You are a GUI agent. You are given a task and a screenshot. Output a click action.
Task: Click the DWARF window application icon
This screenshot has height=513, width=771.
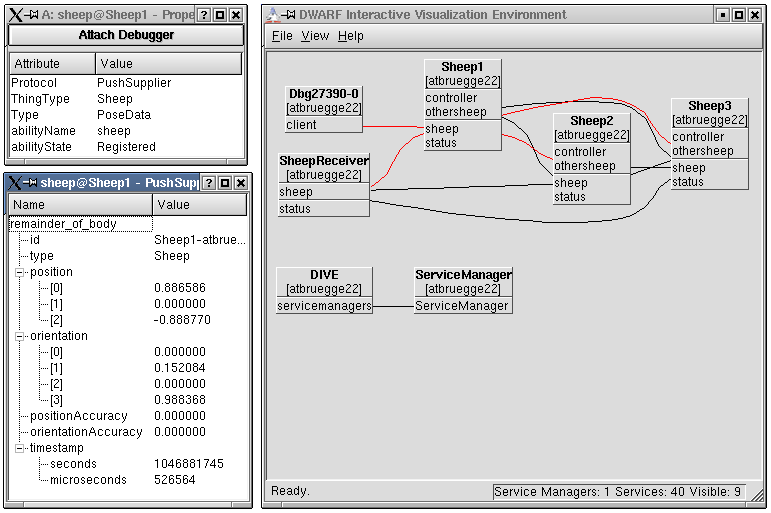pyautogui.click(x=272, y=15)
